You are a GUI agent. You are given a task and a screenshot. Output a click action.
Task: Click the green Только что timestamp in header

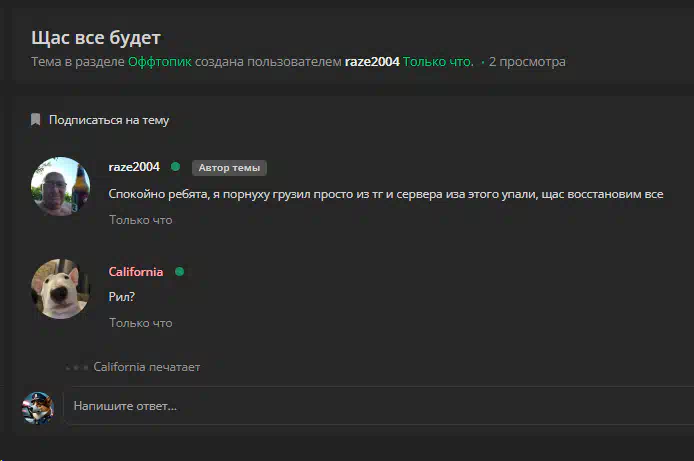pos(438,61)
